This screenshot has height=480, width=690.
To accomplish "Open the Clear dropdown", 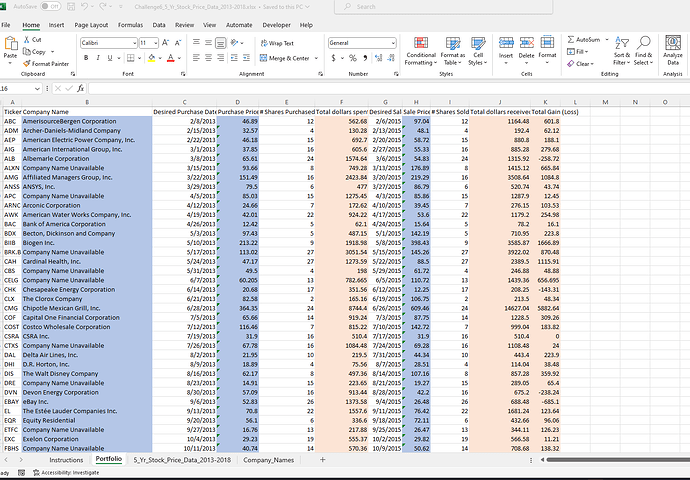I will click(x=580, y=64).
